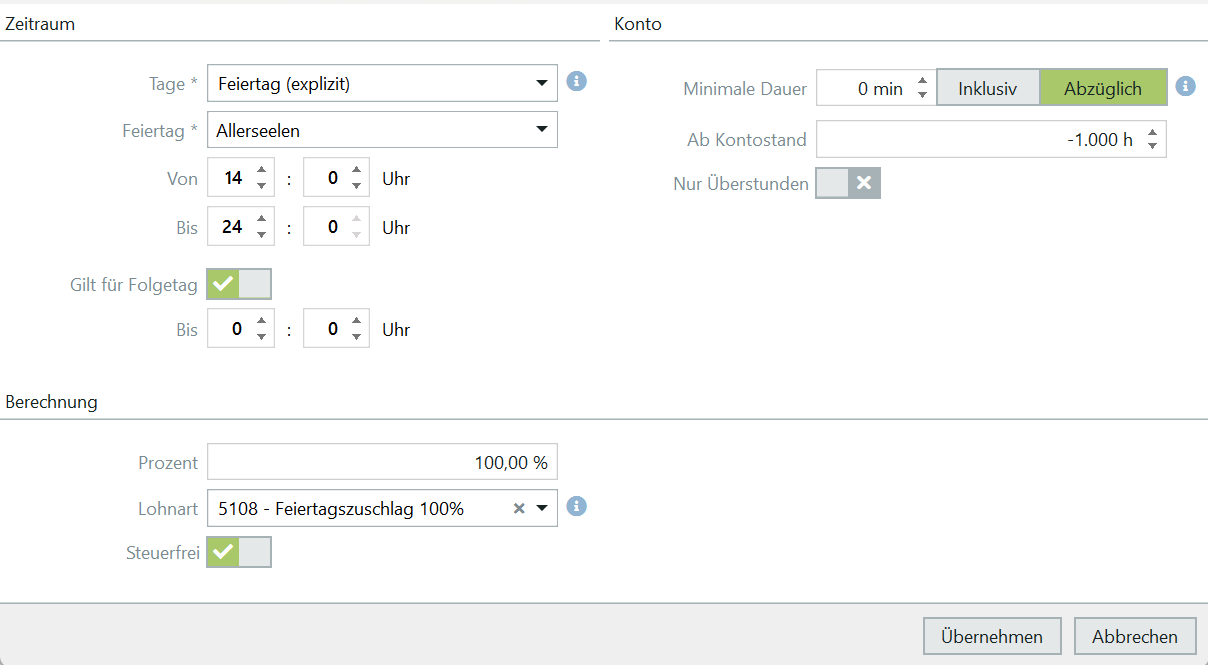Decrease the first Bis hour value of 24

(x=261, y=235)
